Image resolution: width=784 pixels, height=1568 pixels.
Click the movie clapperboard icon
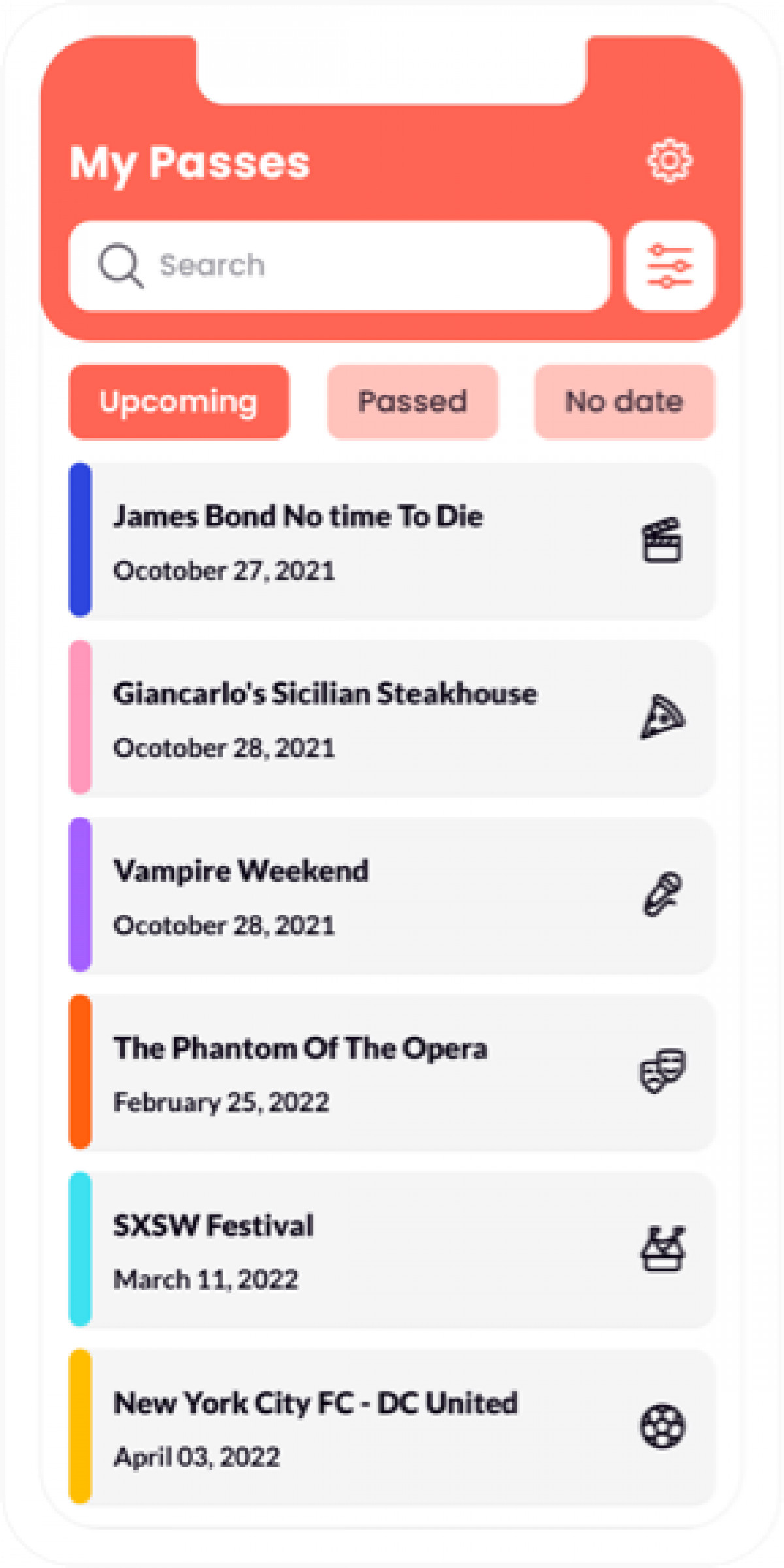[x=662, y=540]
